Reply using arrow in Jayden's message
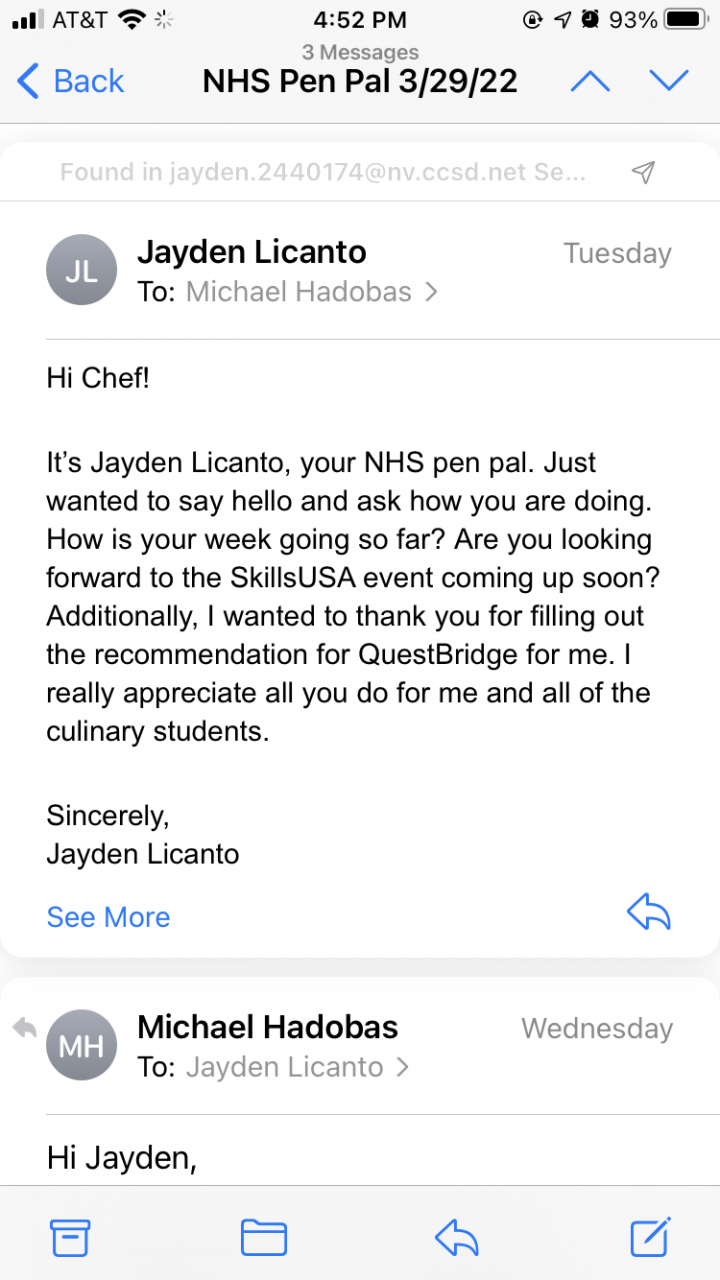 point(648,912)
